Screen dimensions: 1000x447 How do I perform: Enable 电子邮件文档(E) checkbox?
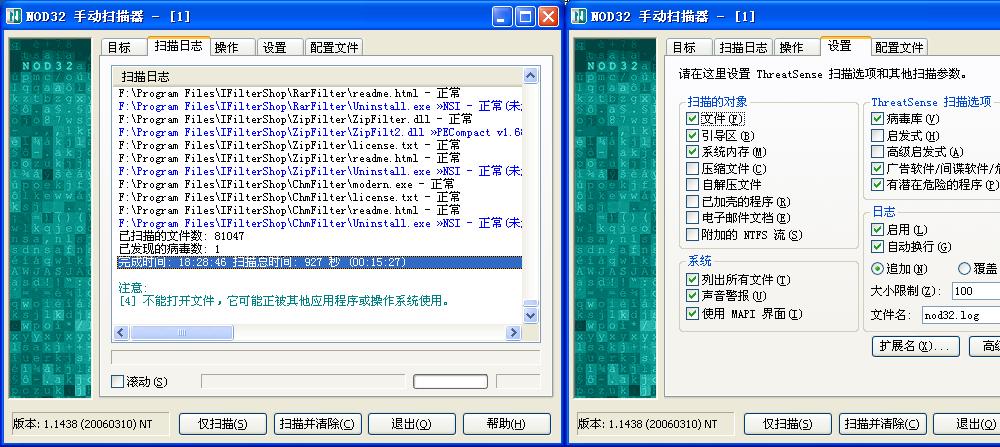pos(692,218)
